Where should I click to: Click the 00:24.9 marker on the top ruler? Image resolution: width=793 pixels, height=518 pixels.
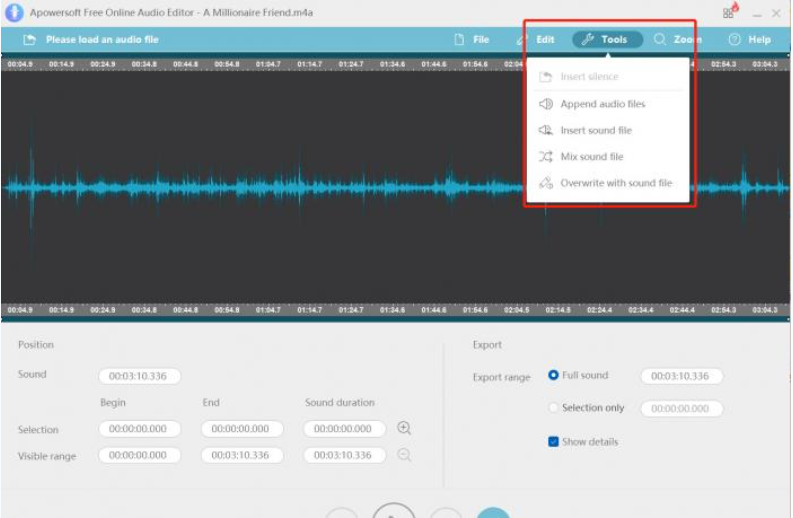tap(103, 64)
